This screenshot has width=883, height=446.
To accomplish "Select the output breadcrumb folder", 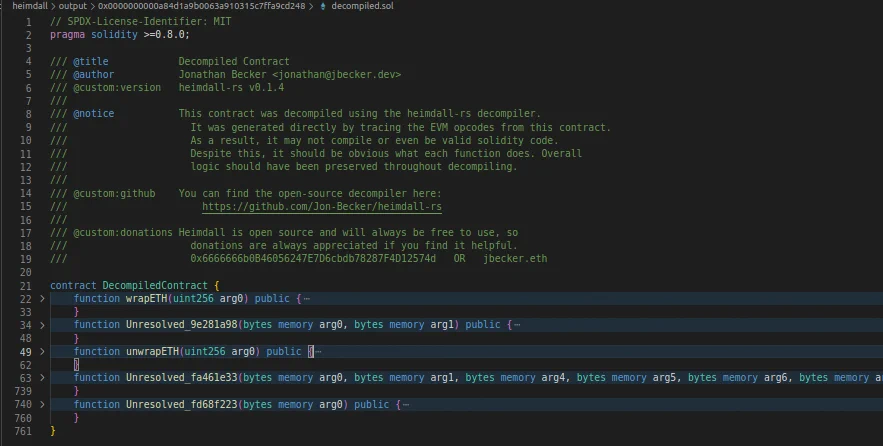I will [x=73, y=6].
